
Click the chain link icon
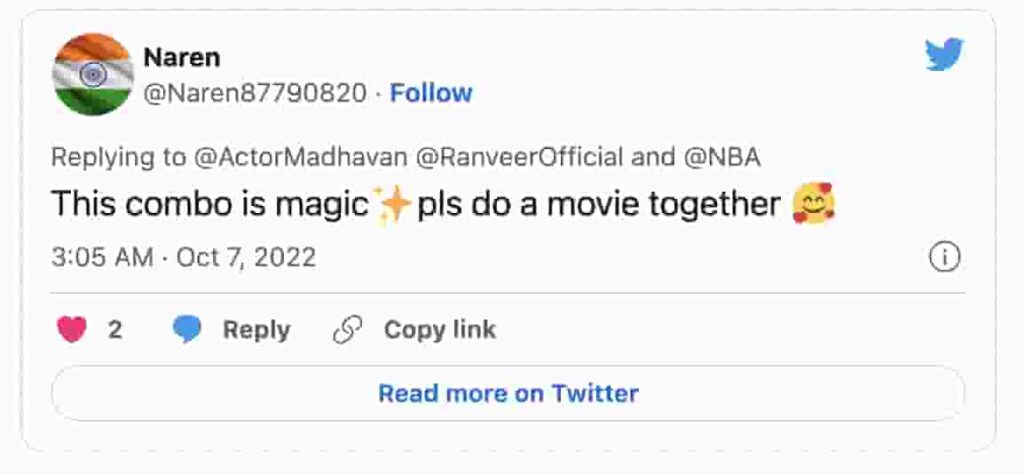[x=347, y=330]
